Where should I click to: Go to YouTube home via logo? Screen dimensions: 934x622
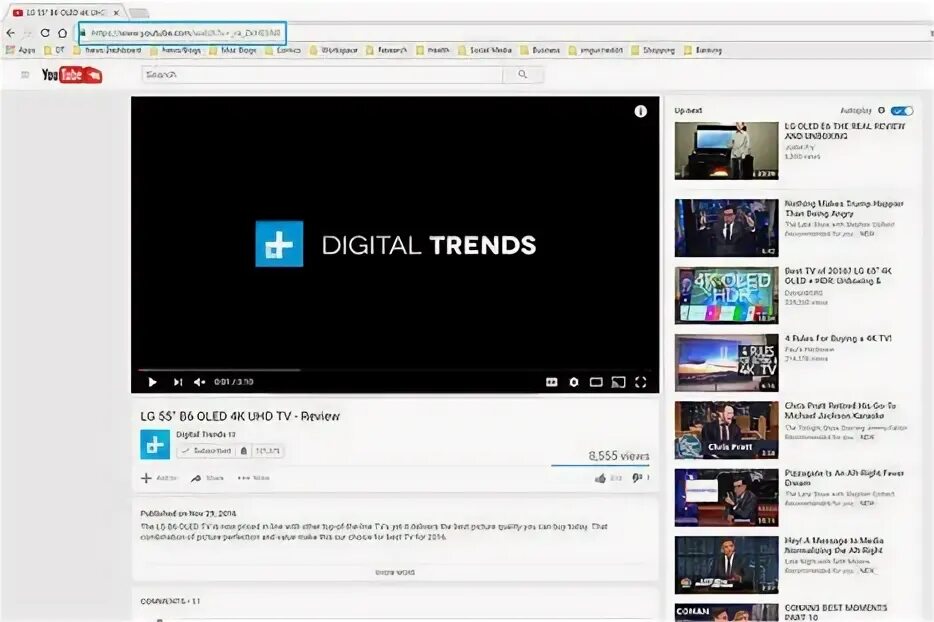71,74
